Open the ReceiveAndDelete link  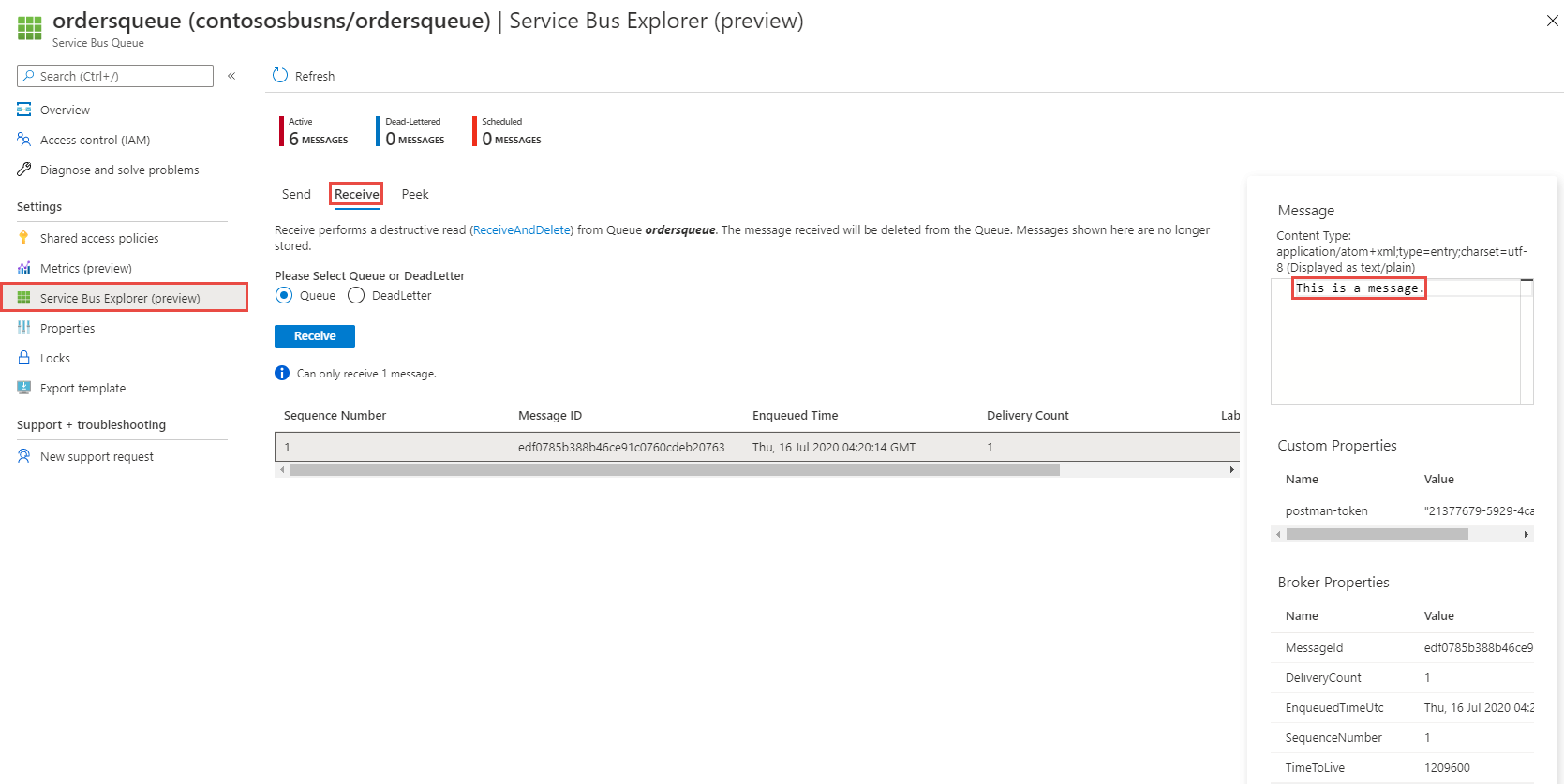522,230
